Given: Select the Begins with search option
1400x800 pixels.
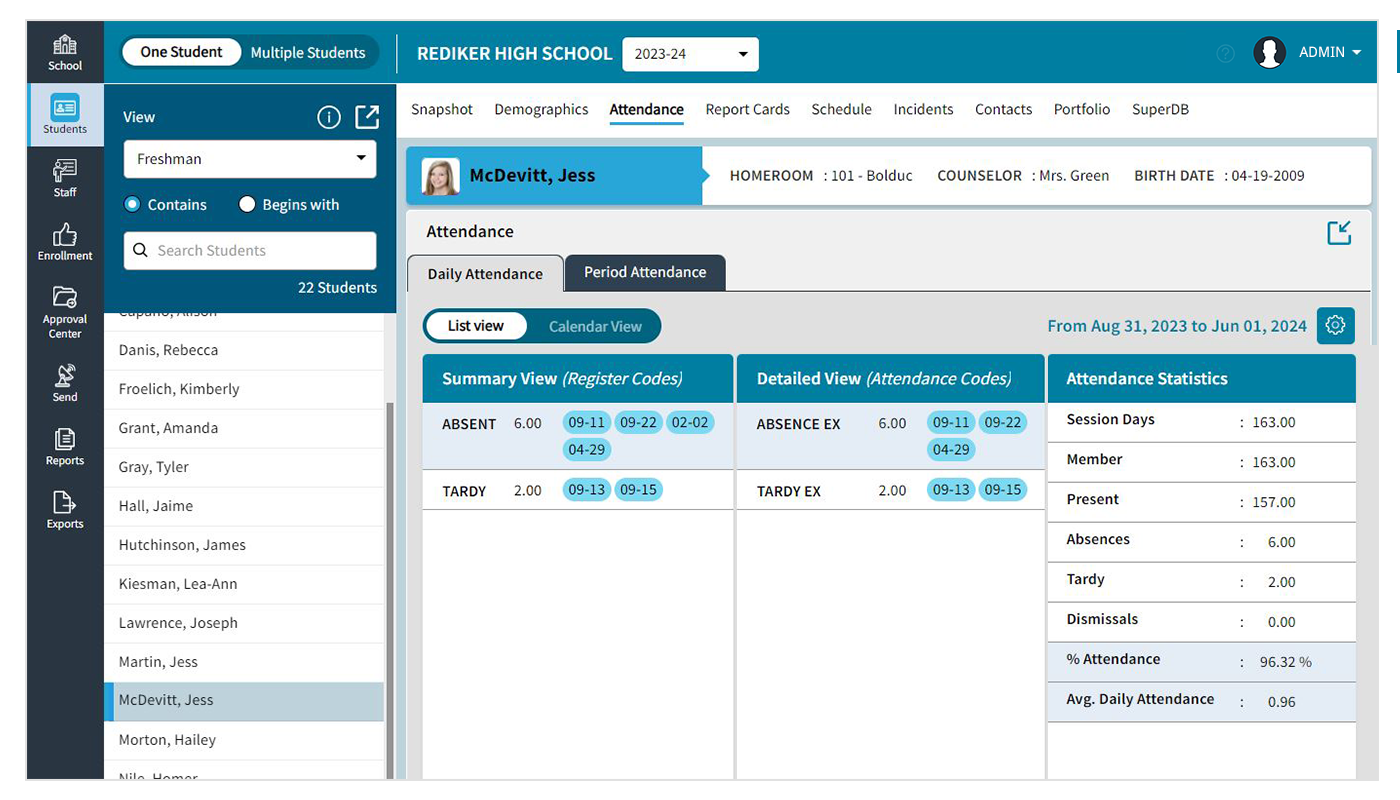Looking at the screenshot, I should coord(246,204).
